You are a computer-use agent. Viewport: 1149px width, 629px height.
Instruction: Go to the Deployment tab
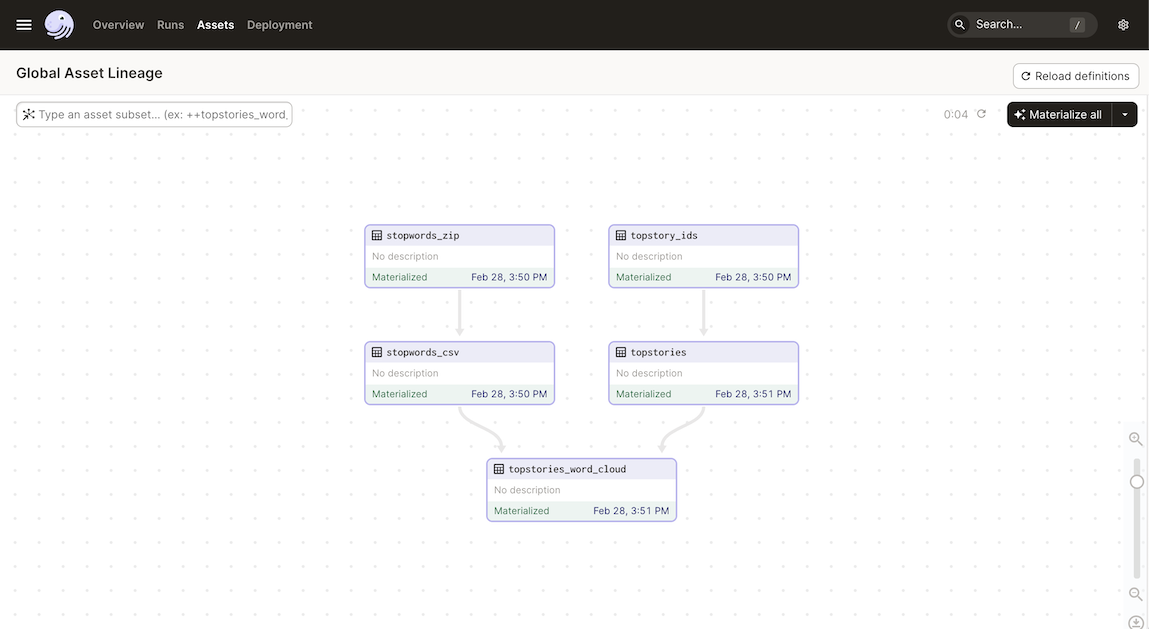(279, 25)
